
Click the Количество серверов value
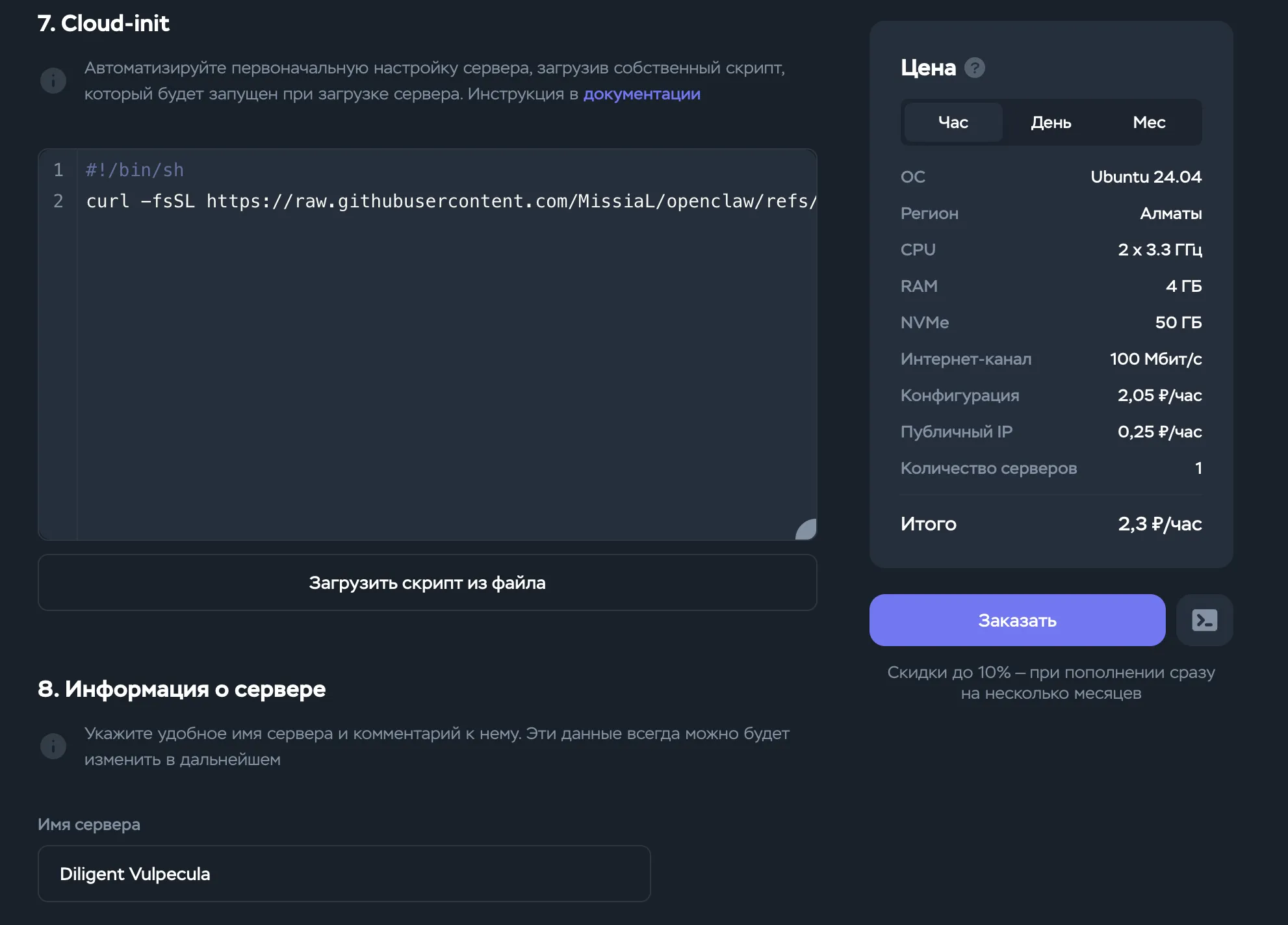1198,468
